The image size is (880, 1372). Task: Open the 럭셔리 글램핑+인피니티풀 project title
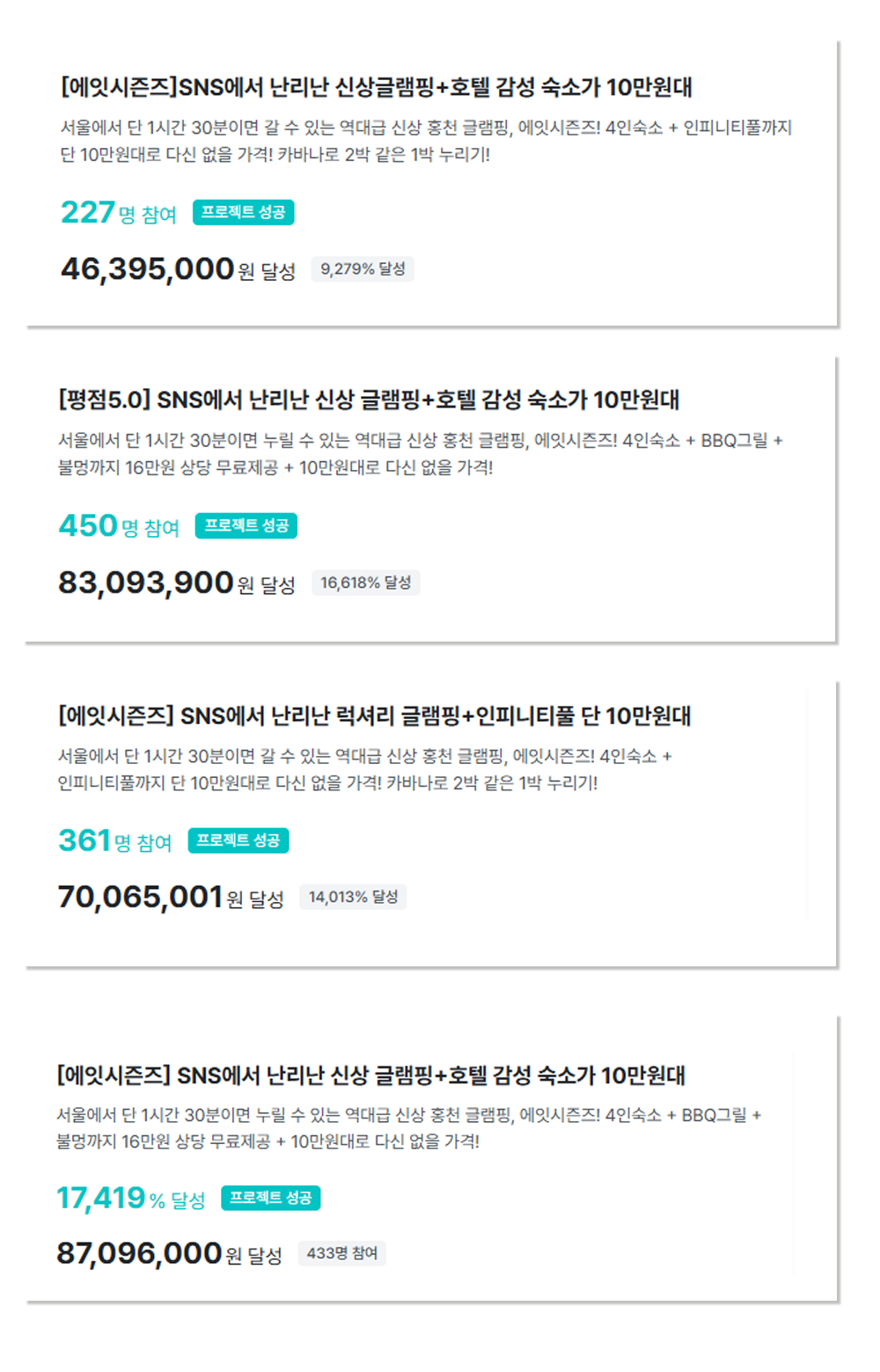374,715
